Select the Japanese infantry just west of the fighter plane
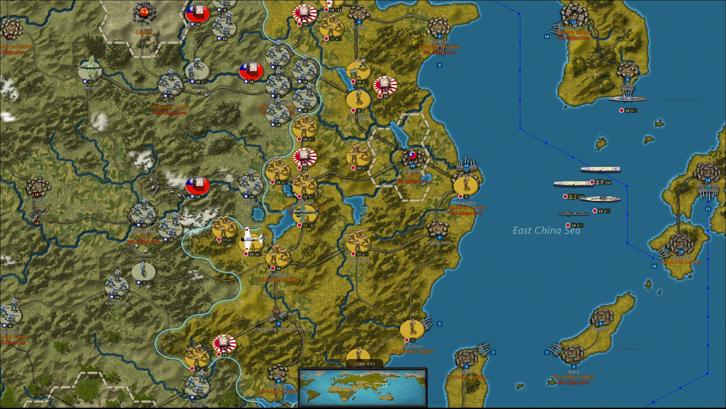 pyautogui.click(x=224, y=229)
